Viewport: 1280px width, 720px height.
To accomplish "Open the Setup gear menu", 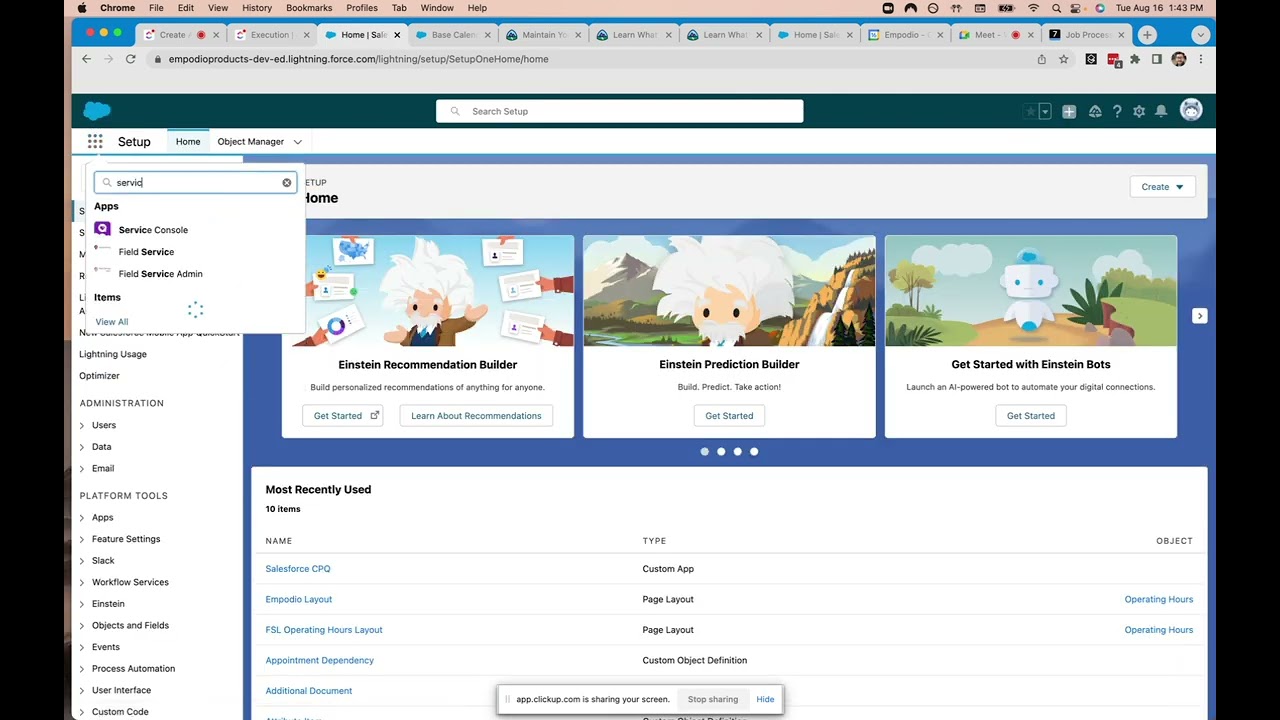I will 1139,112.
